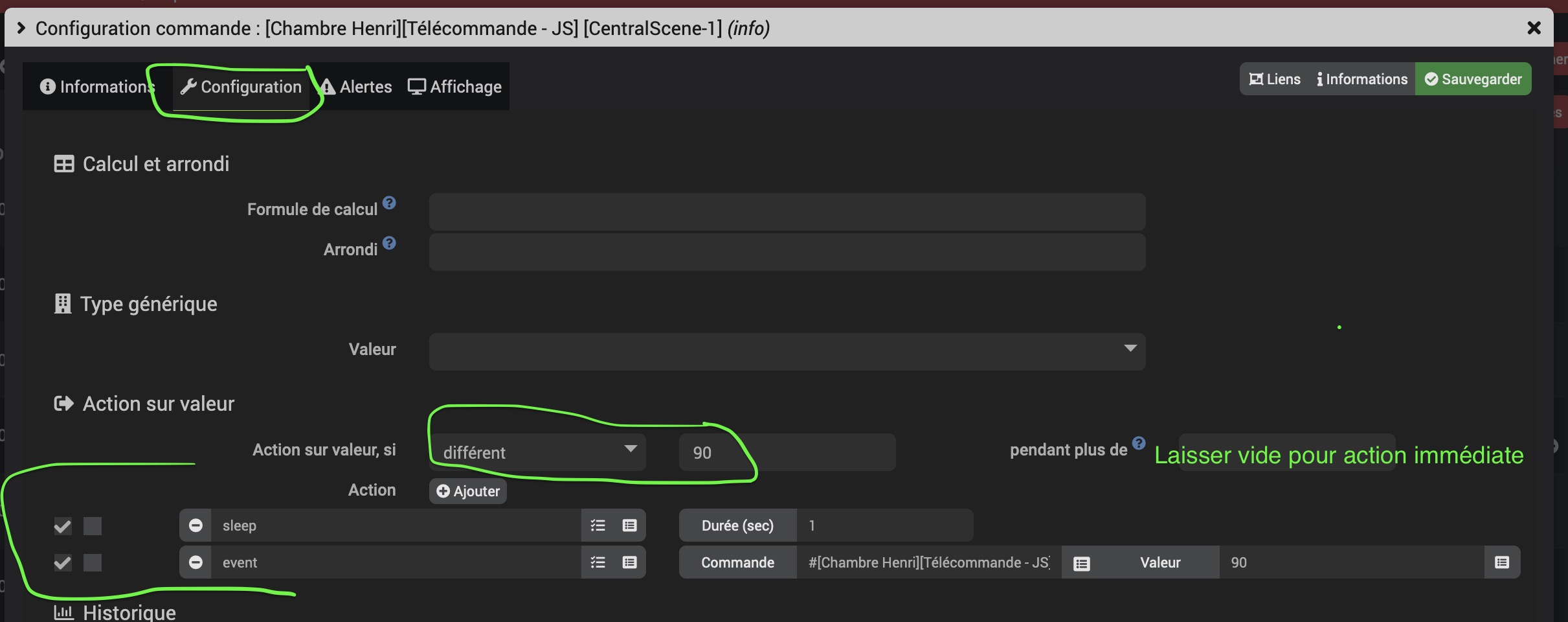Viewport: 1568px width, 622px height.
Task: Open the "différent" condition dropdown
Action: coord(539,452)
